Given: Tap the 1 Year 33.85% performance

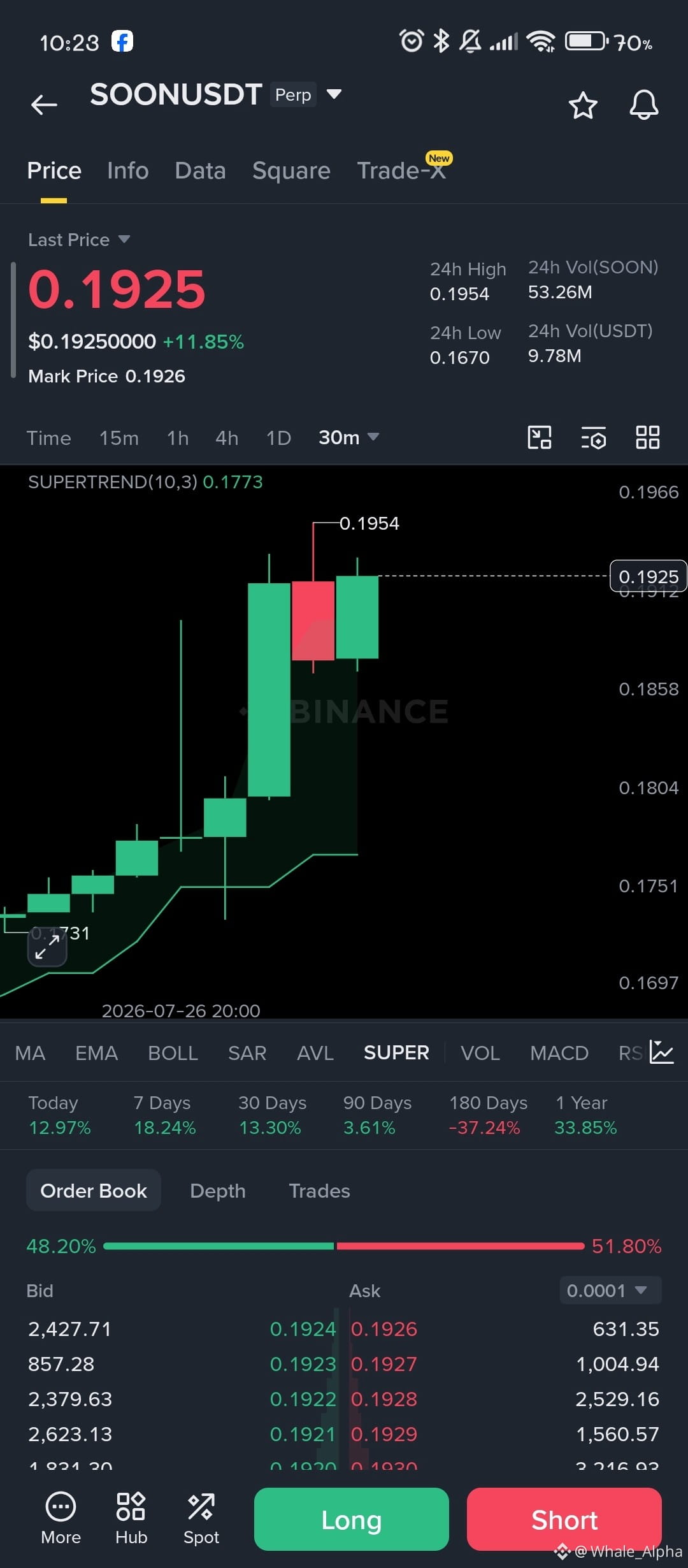Looking at the screenshot, I should [586, 1115].
